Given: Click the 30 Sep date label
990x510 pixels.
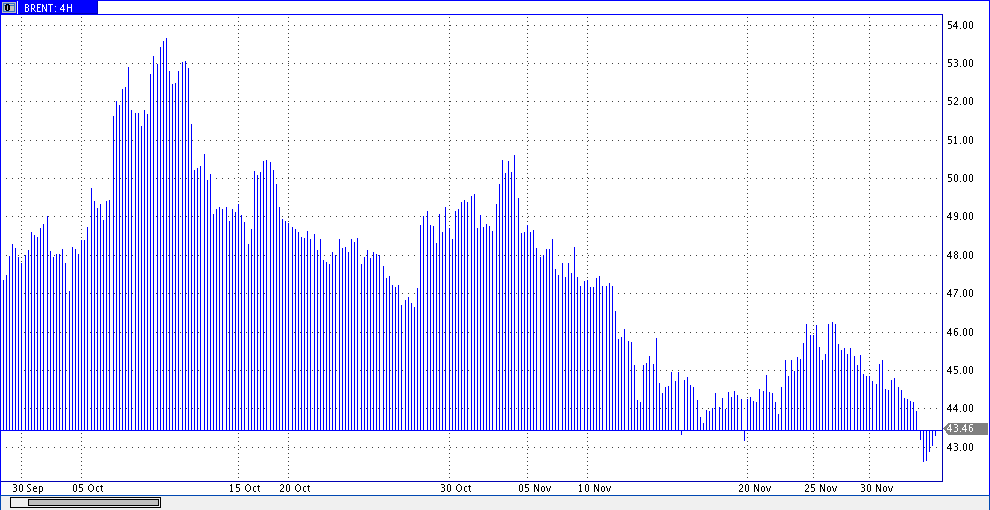Looking at the screenshot, I should tap(28, 489).
